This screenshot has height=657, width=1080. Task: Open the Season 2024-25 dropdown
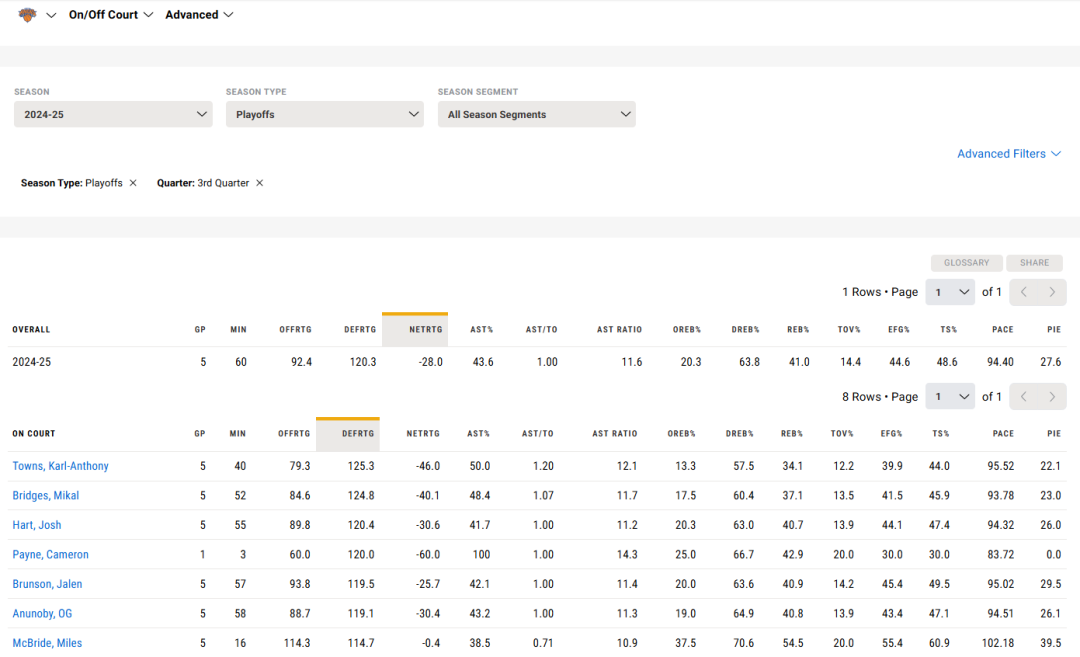click(113, 114)
